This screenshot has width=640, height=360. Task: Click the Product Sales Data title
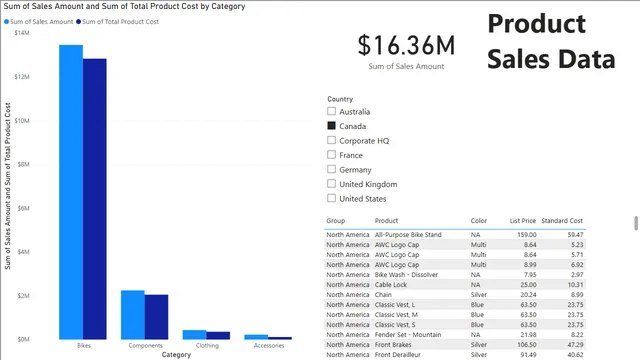click(x=551, y=41)
